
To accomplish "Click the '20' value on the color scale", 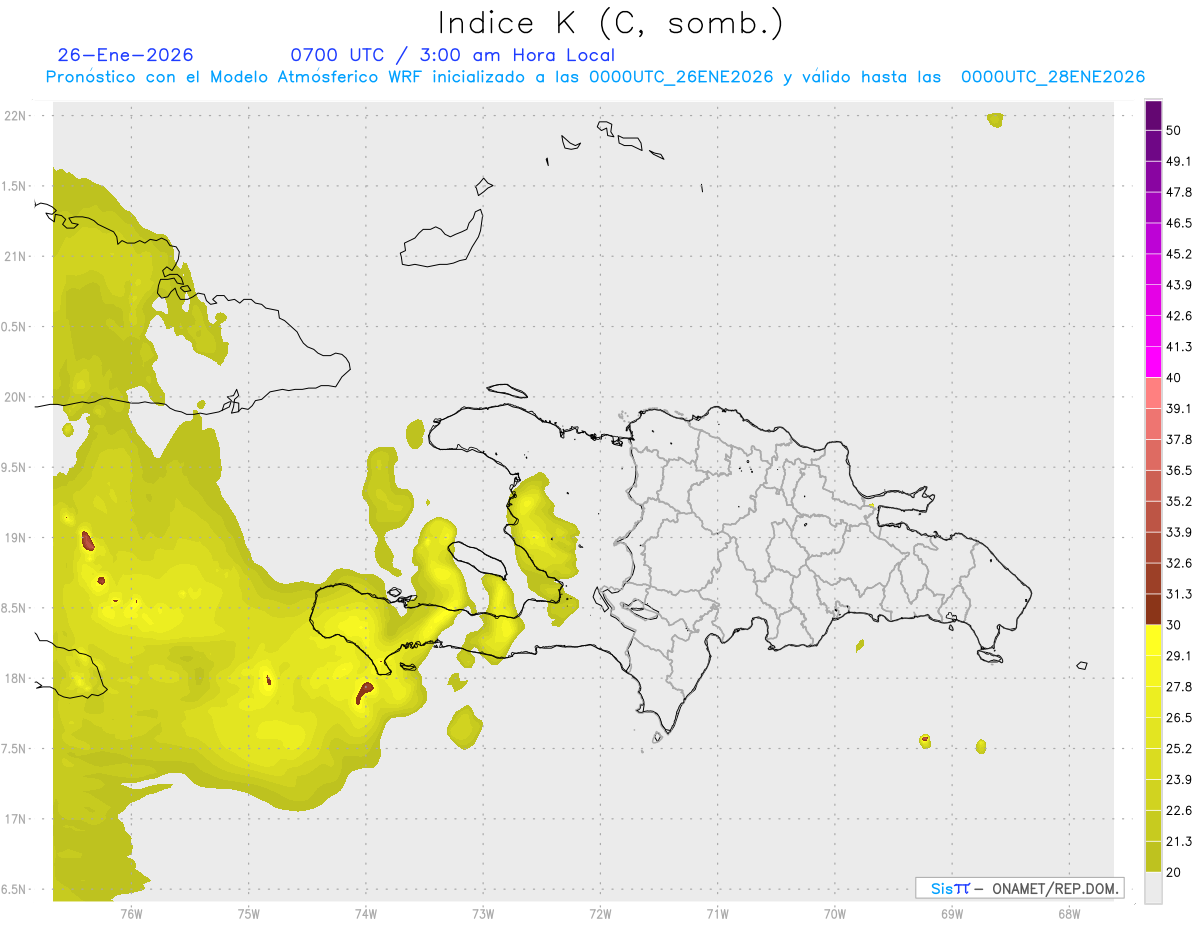I will coord(1175,872).
